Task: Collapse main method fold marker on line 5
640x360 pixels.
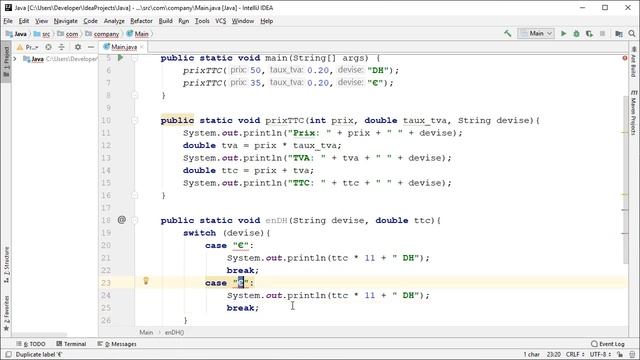Action: coord(135,58)
